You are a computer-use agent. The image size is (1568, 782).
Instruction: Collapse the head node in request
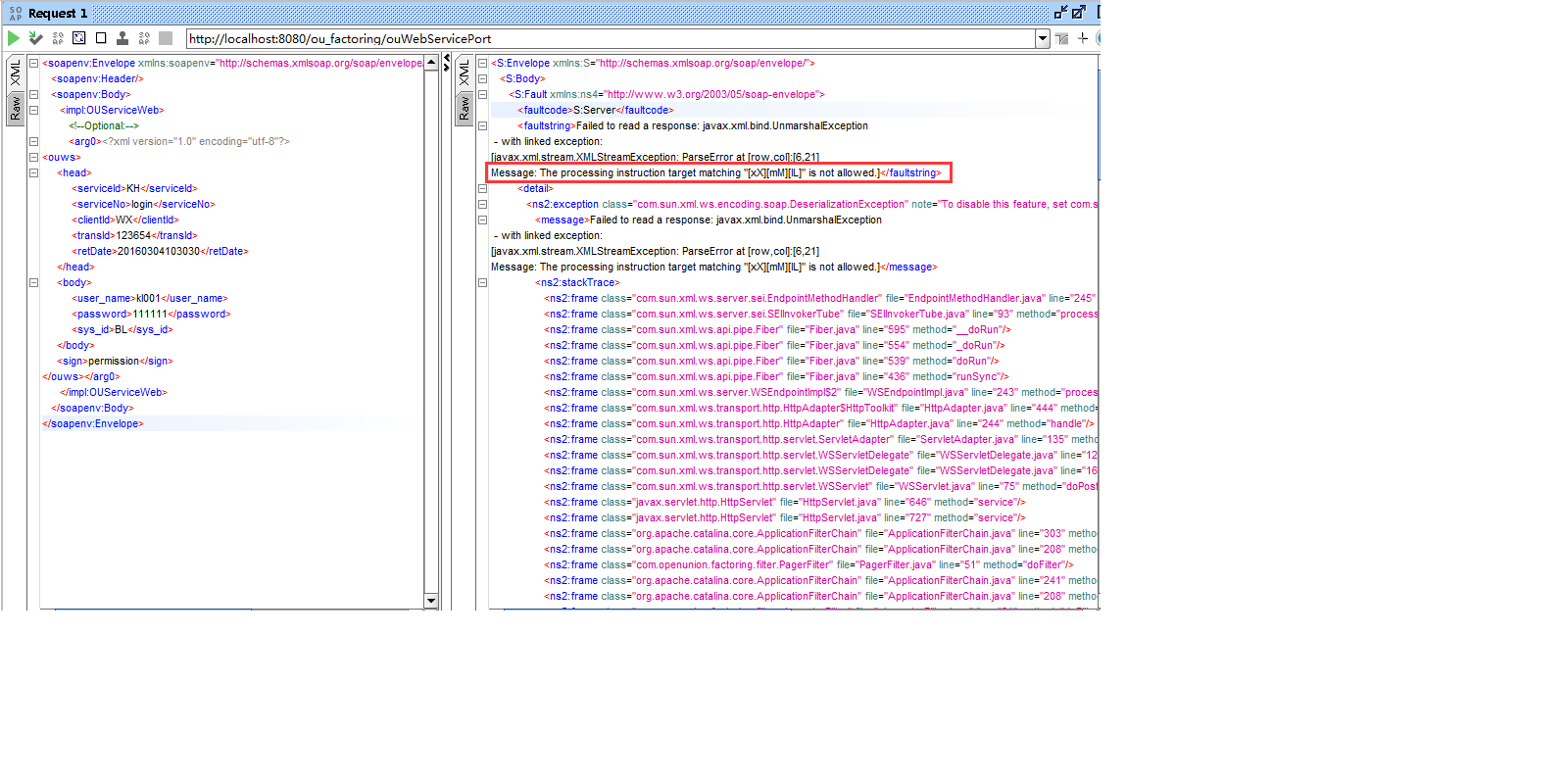coord(33,172)
